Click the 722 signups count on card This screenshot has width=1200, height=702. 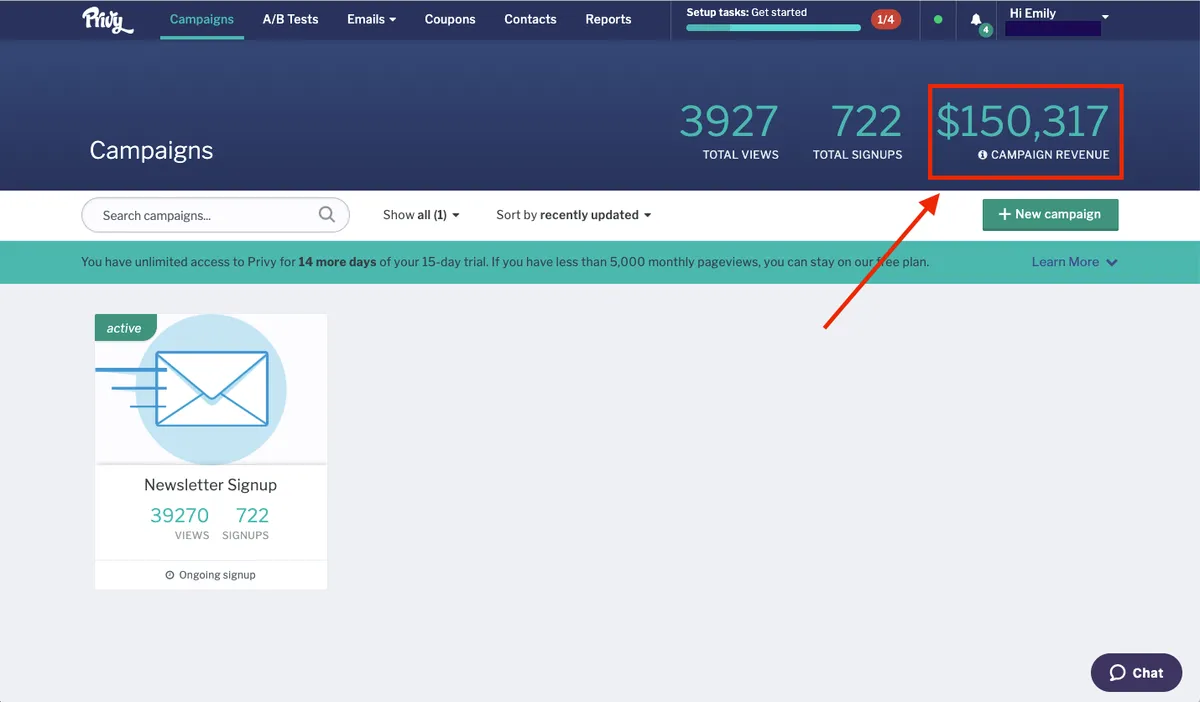pyautogui.click(x=252, y=515)
